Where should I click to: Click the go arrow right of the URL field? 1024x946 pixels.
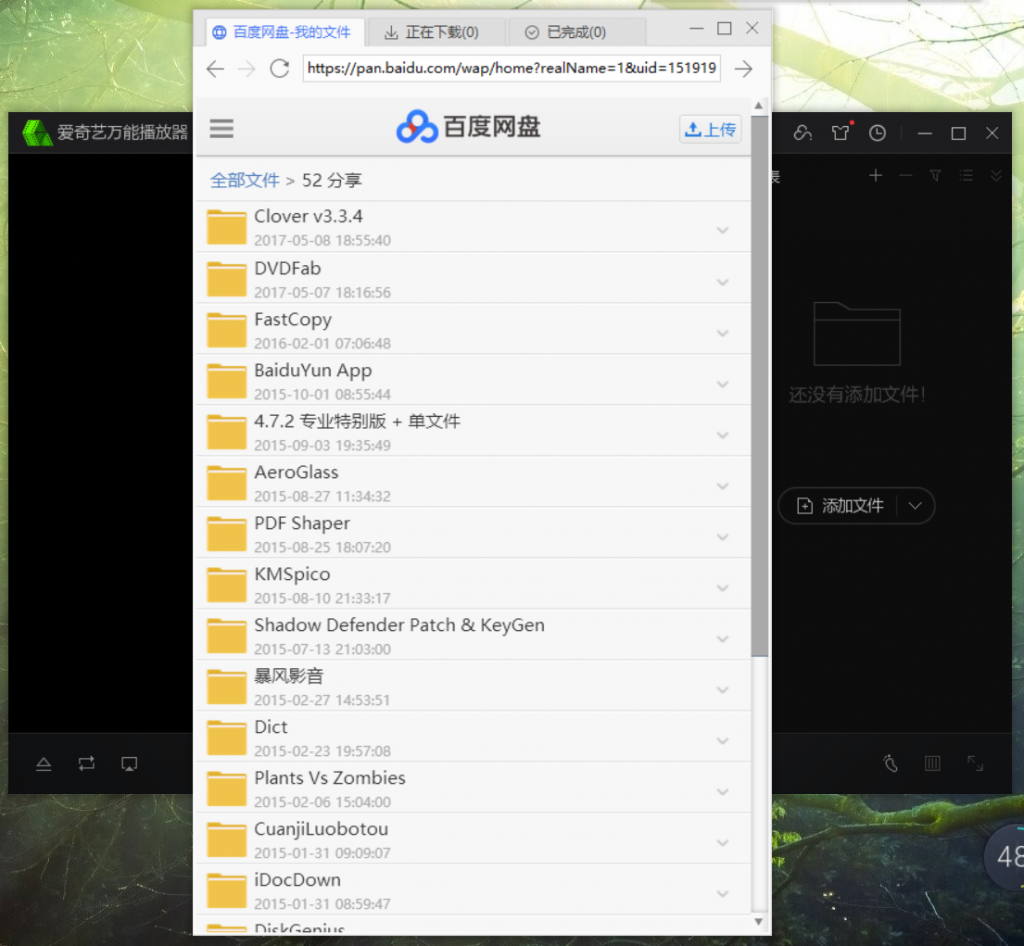click(744, 69)
